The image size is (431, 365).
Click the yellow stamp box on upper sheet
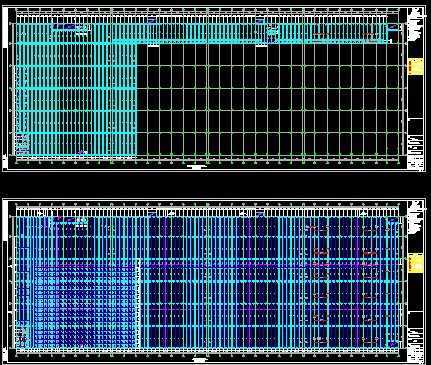[416, 66]
